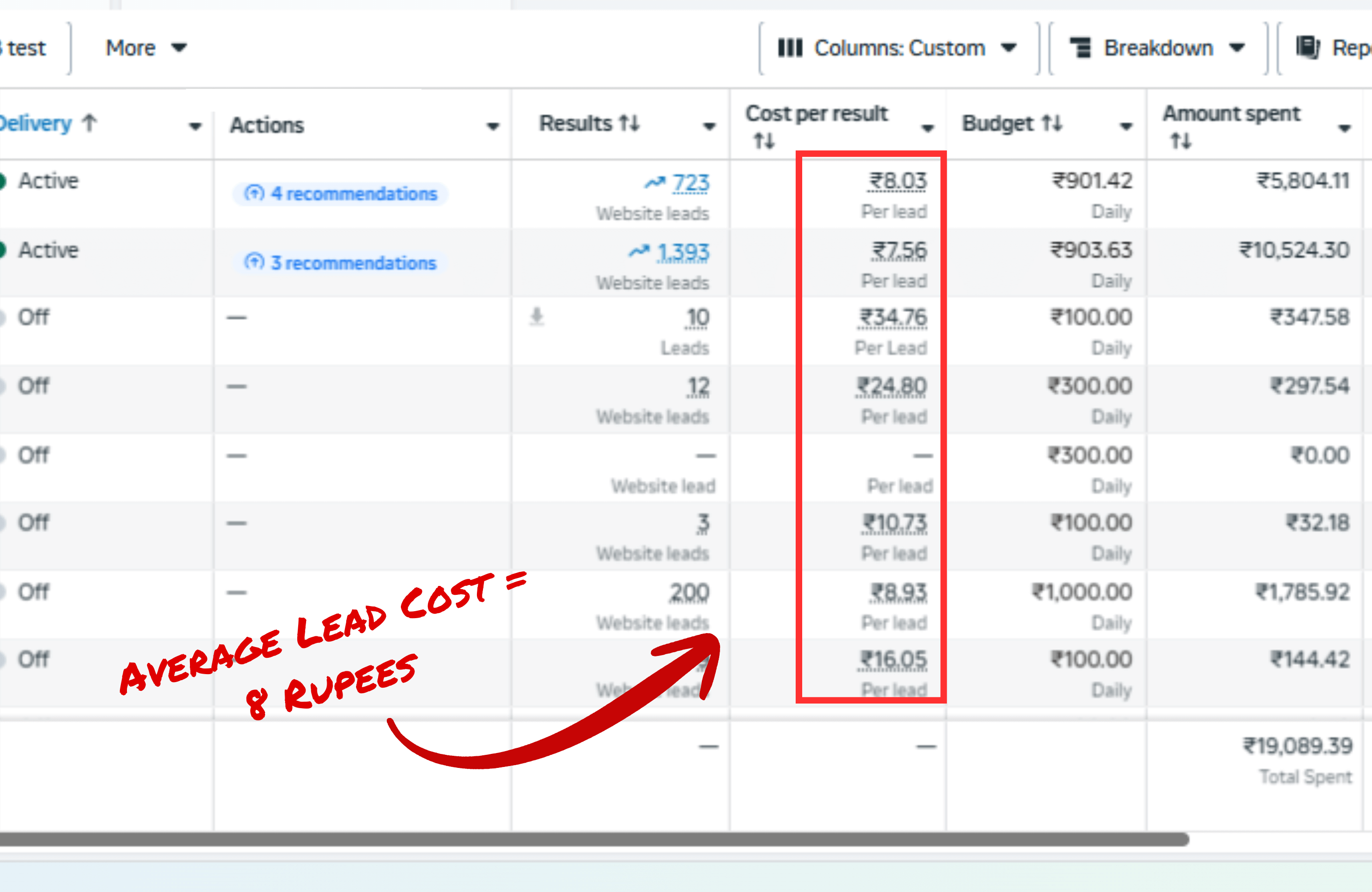The image size is (1372, 892).
Task: Click the Breakdown stacked-lines icon
Action: click(1080, 48)
